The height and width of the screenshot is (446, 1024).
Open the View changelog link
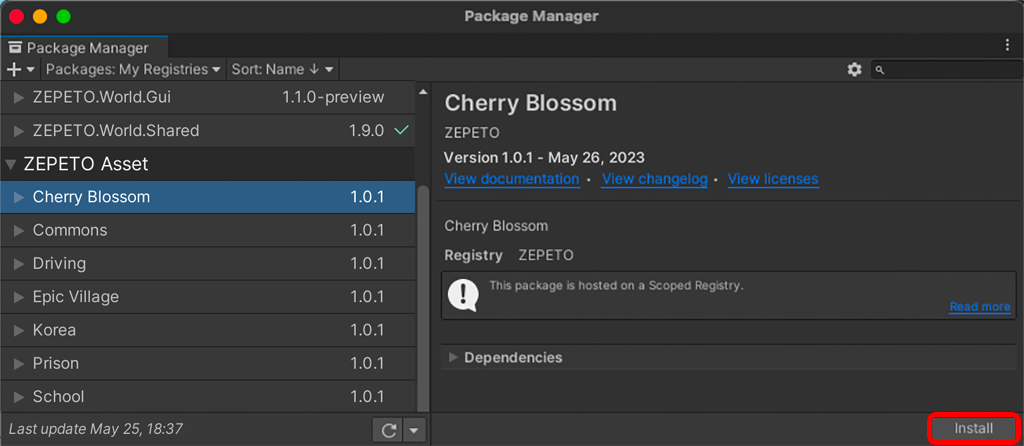(x=654, y=178)
